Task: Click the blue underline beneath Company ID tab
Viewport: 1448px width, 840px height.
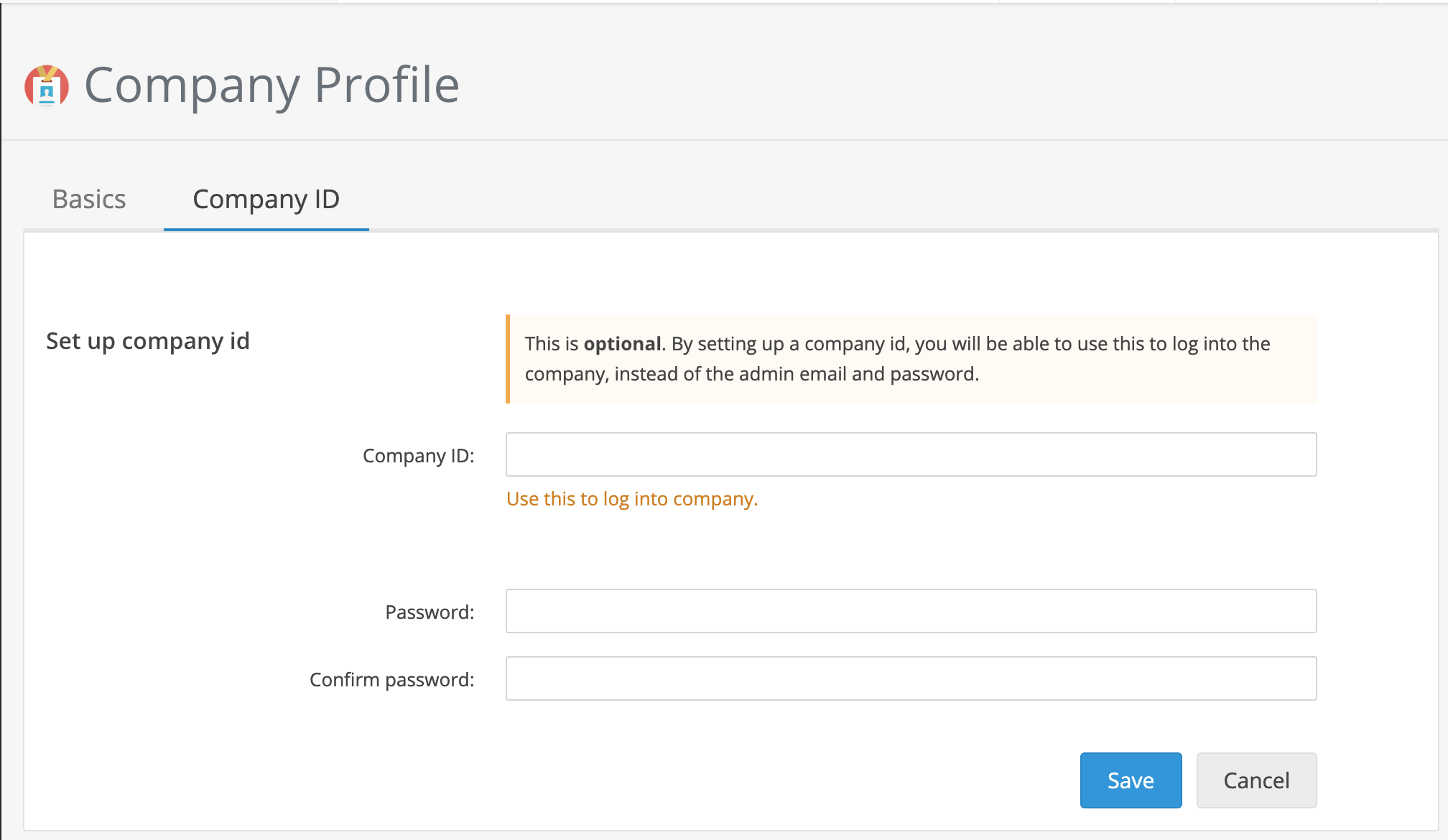Action: 266,230
